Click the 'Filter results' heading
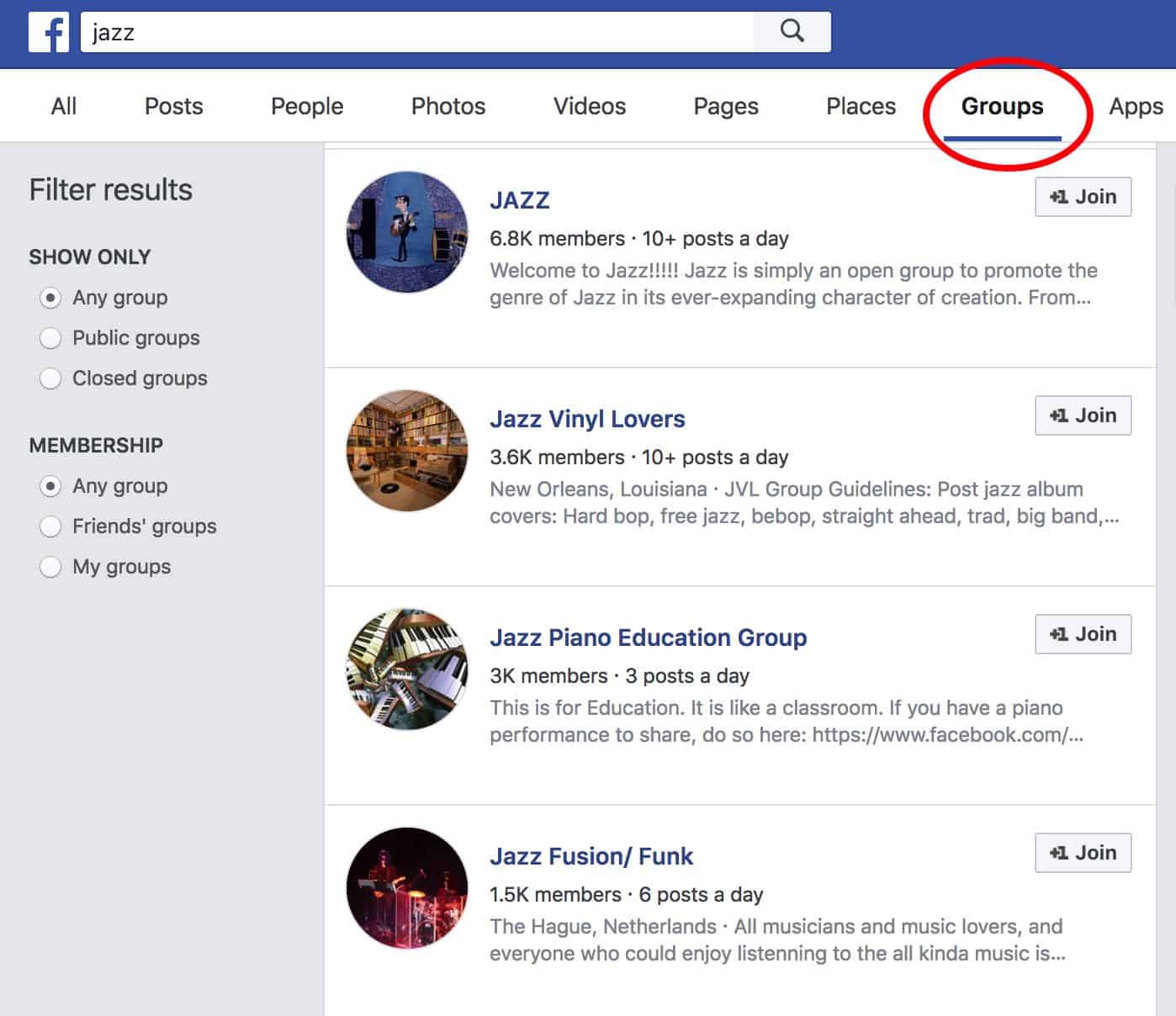The width and height of the screenshot is (1176, 1016). click(x=111, y=190)
